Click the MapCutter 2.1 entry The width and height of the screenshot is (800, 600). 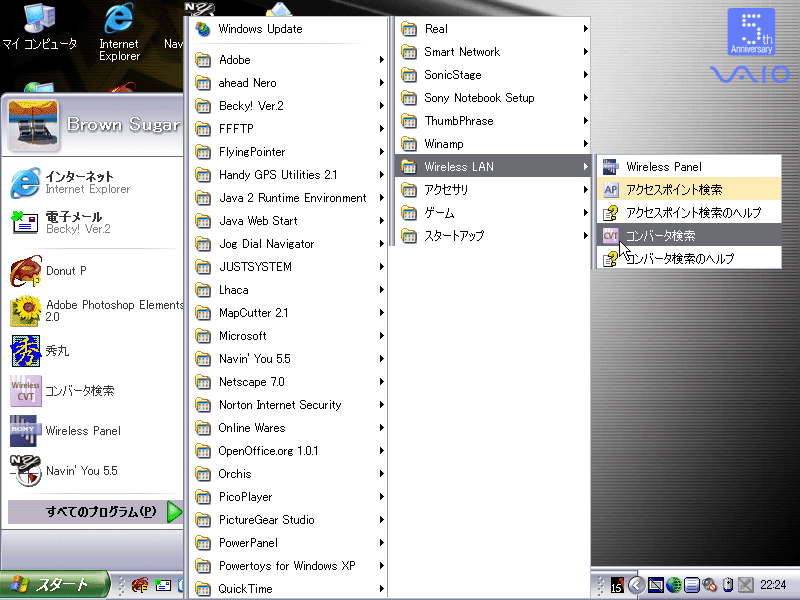coord(289,313)
